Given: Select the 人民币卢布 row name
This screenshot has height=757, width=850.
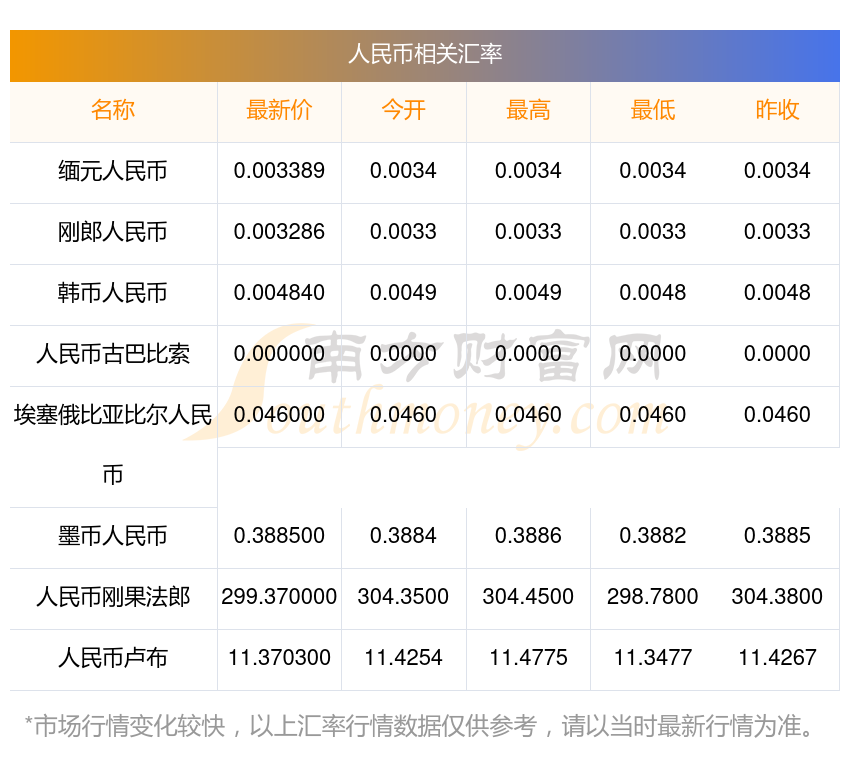Looking at the screenshot, I should pyautogui.click(x=113, y=659).
